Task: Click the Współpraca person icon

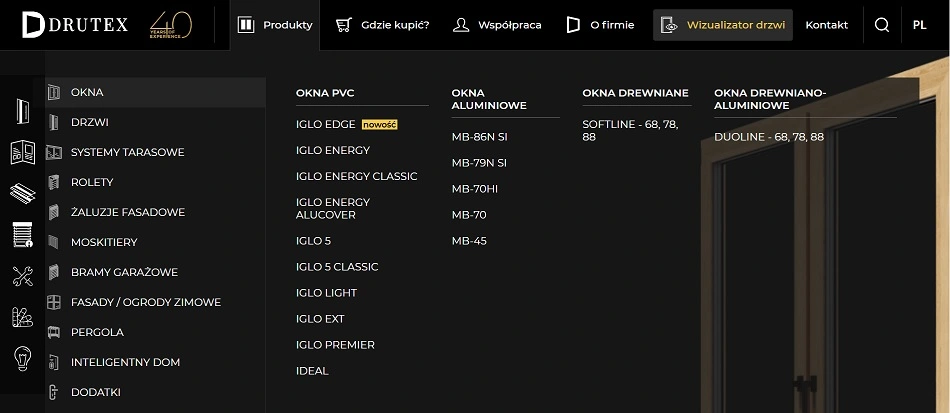Action: (461, 25)
